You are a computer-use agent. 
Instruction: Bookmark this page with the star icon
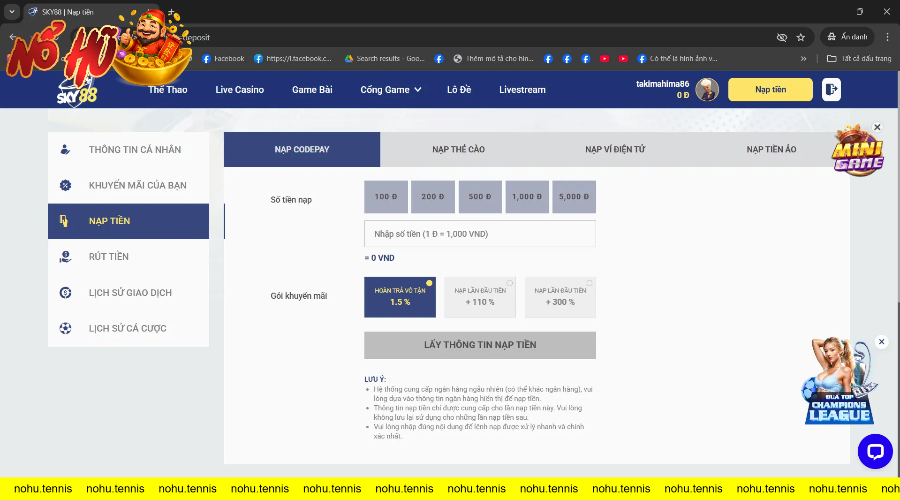coord(800,37)
